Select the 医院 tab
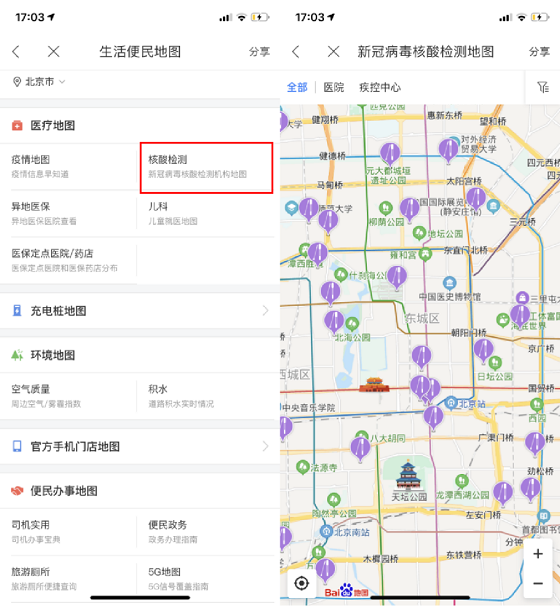 pyautogui.click(x=334, y=87)
